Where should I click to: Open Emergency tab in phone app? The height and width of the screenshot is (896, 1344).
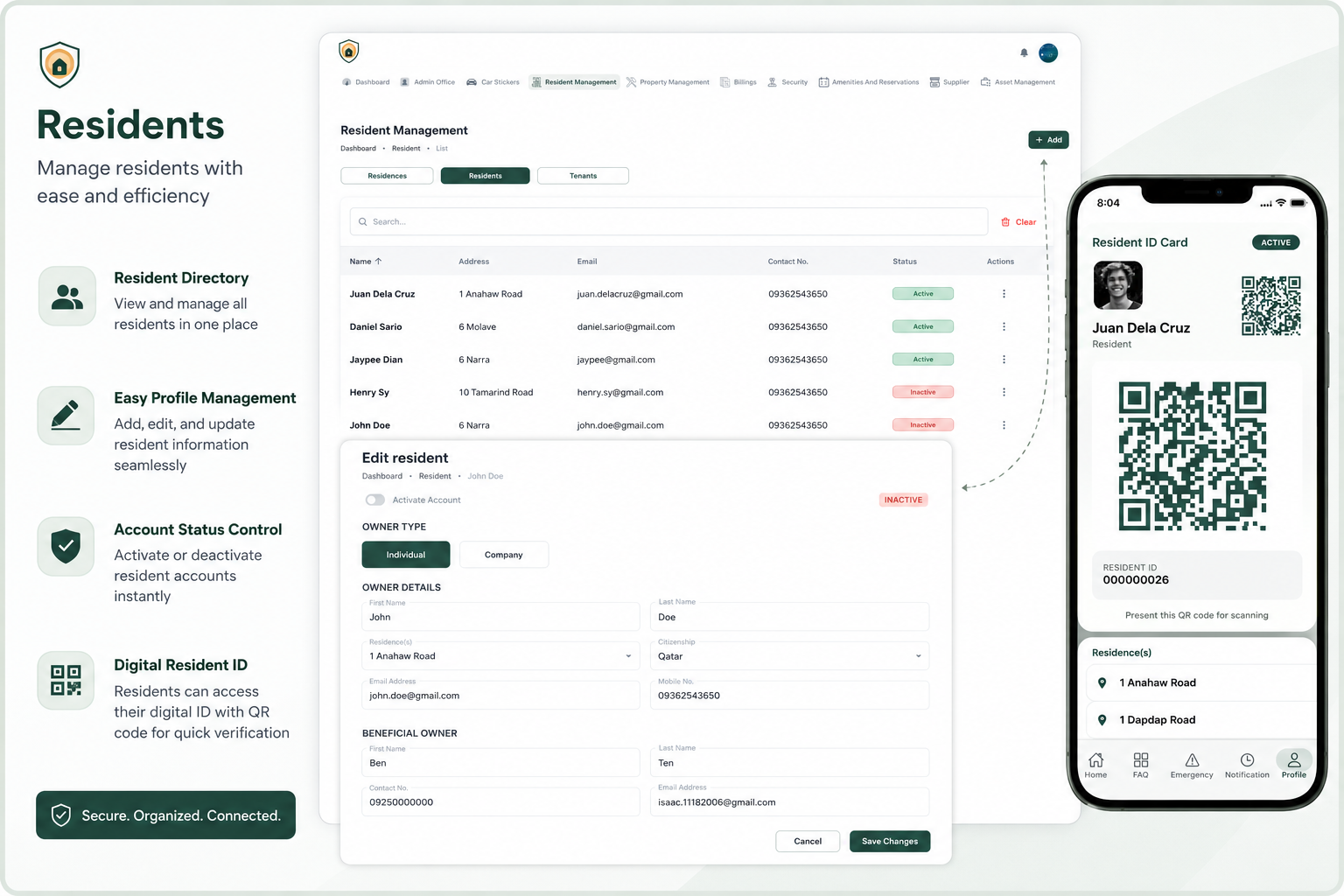click(x=1192, y=766)
